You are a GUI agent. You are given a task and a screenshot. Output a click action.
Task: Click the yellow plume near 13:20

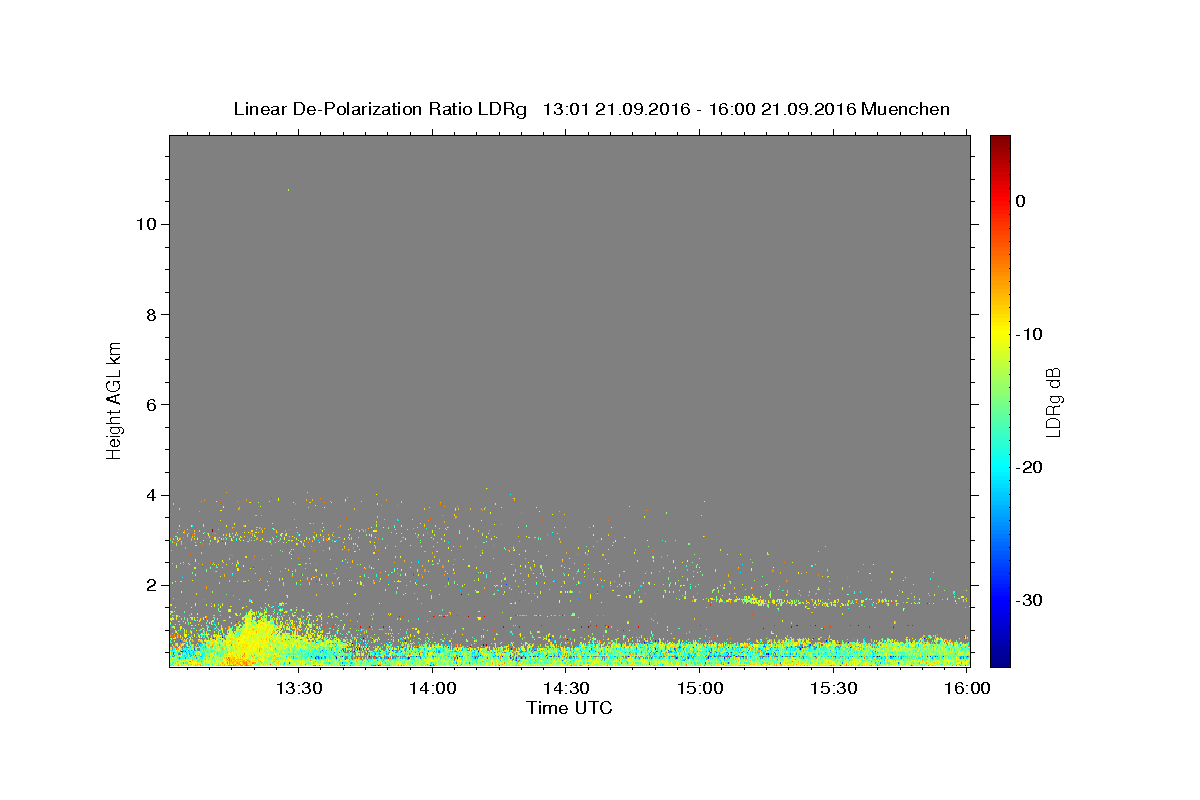tap(252, 638)
